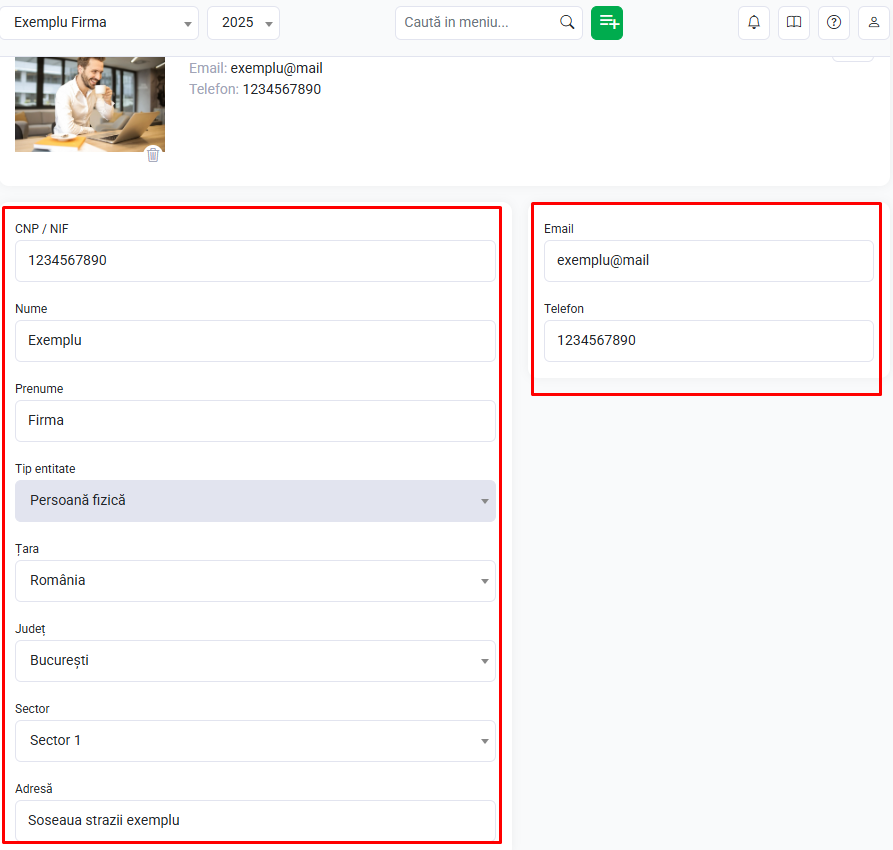Delete the profile photo with trash icon

pos(153,154)
